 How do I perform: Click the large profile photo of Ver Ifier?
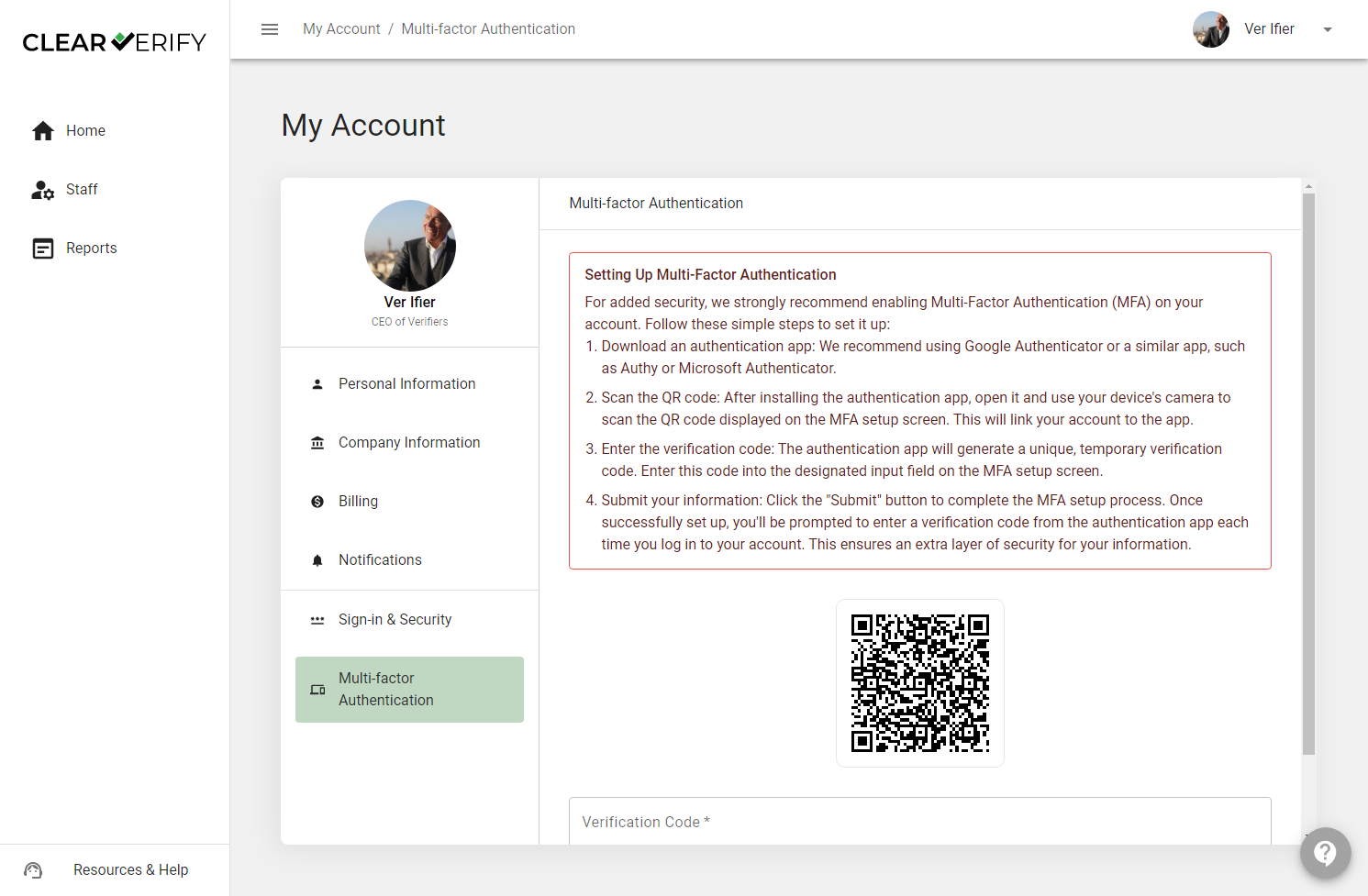tap(410, 246)
